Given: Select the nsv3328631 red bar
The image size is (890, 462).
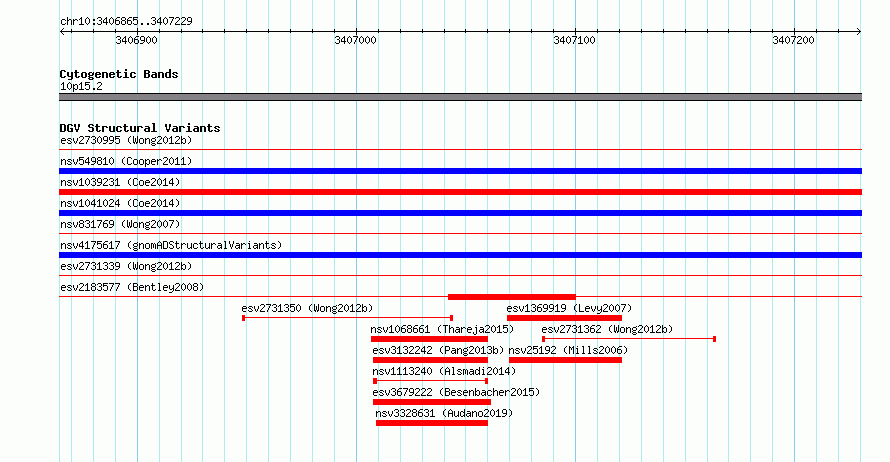Looking at the screenshot, I should pos(432,423).
